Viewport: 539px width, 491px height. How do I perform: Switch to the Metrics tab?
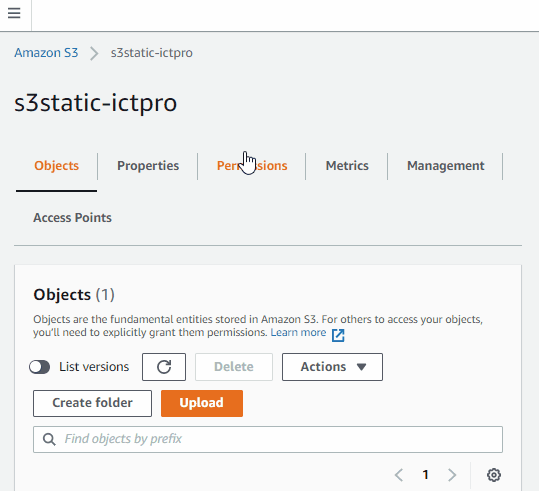point(347,166)
